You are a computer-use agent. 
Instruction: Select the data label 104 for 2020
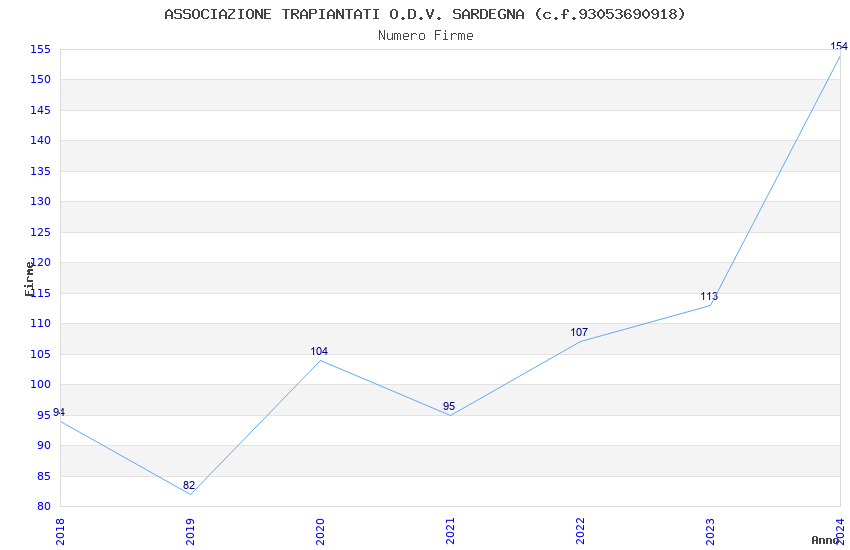point(319,351)
